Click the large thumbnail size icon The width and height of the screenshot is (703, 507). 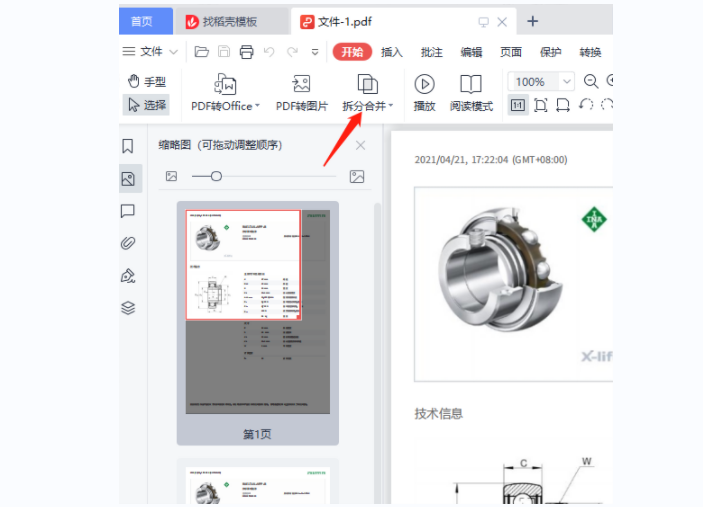click(357, 177)
